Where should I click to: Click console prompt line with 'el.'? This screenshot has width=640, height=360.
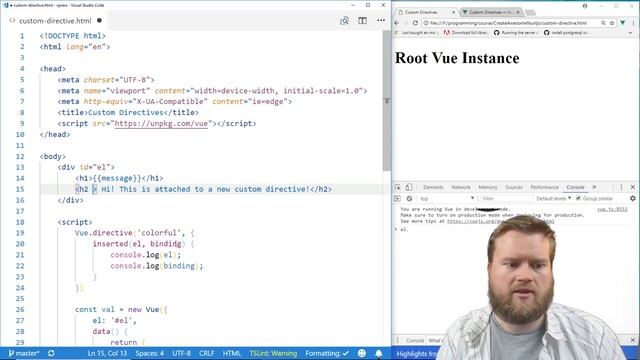pyautogui.click(x=441, y=230)
